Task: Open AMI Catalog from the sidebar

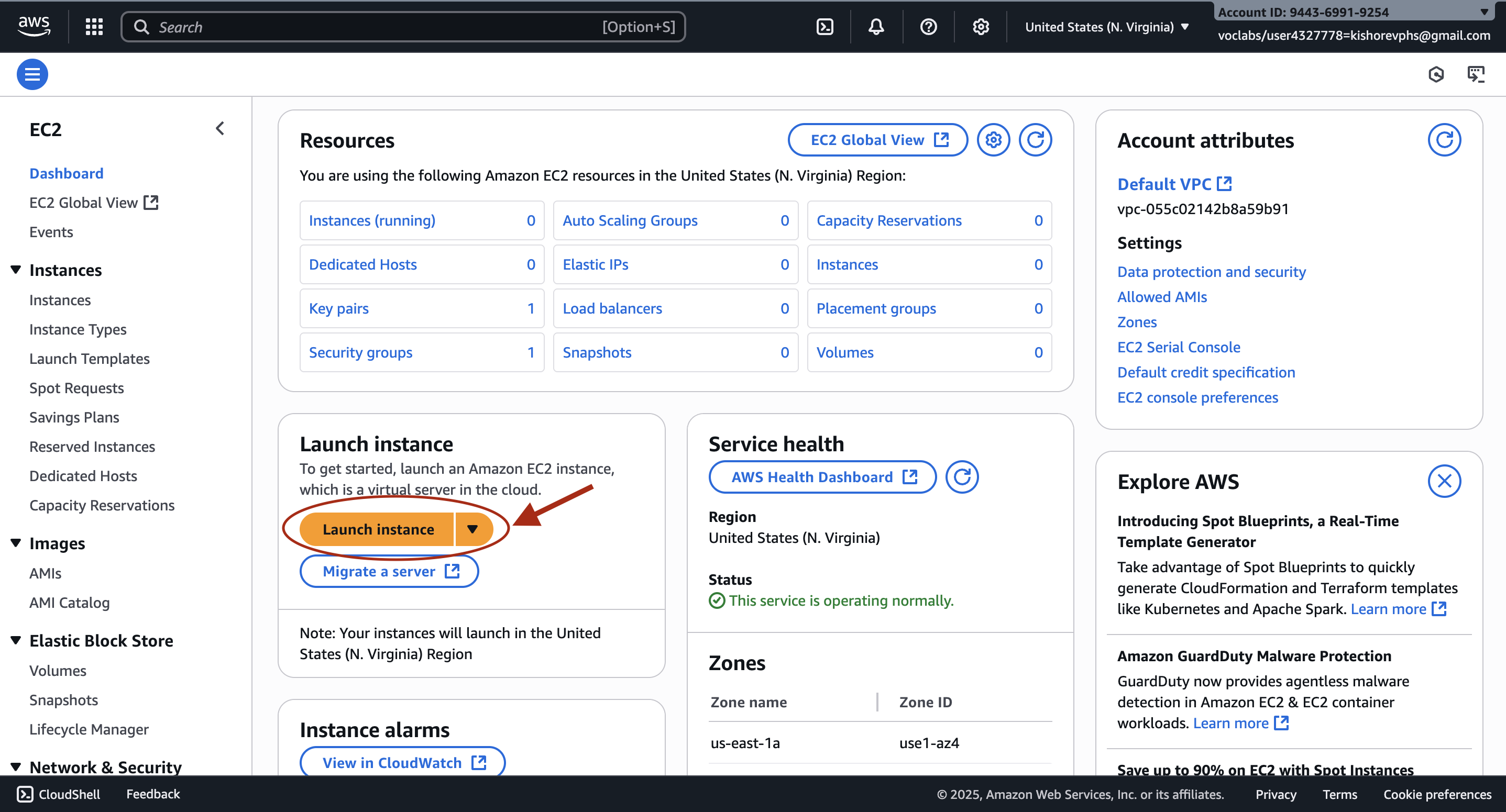Action: pos(69,602)
